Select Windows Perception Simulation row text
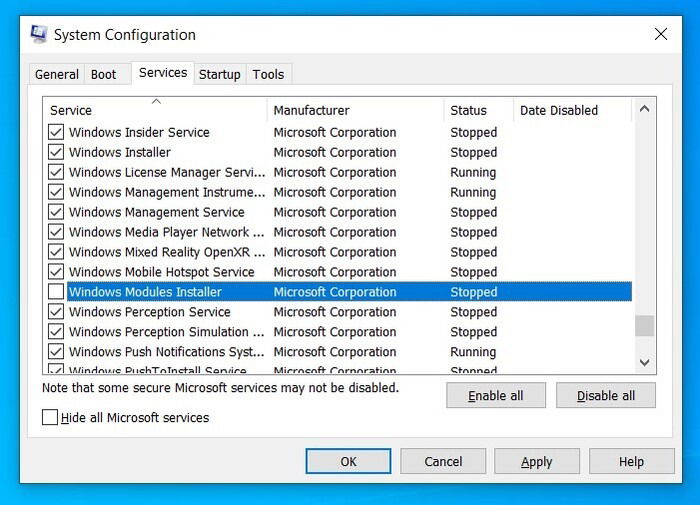This screenshot has height=505, width=700. tap(167, 332)
